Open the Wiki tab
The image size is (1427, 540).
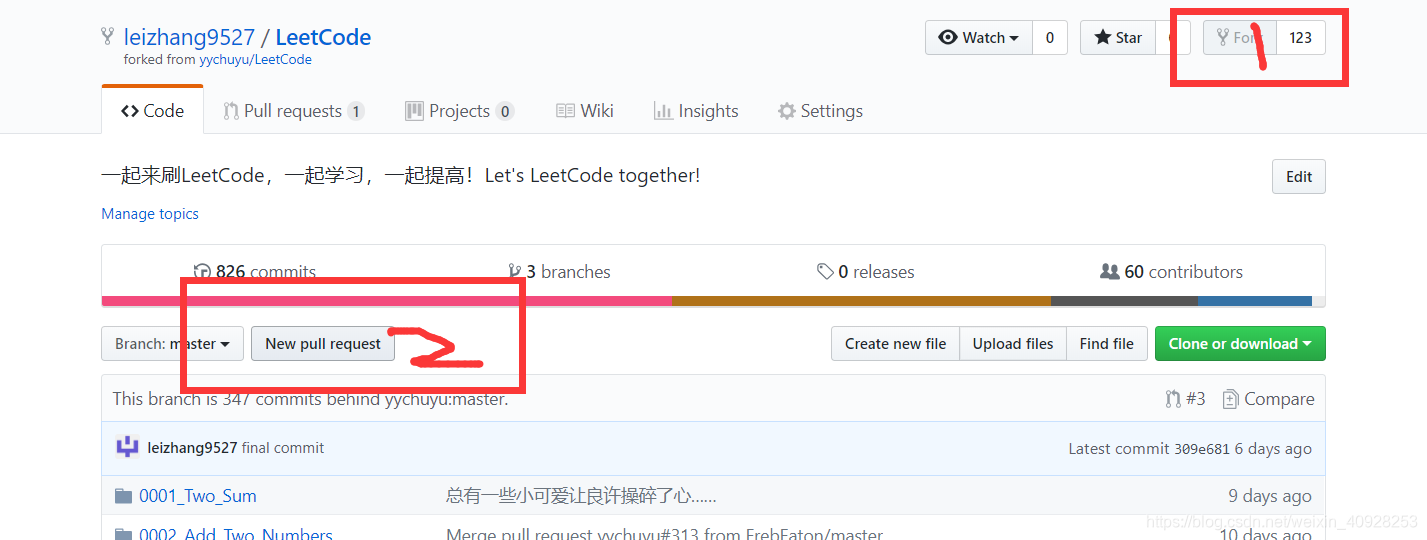pyautogui.click(x=585, y=111)
